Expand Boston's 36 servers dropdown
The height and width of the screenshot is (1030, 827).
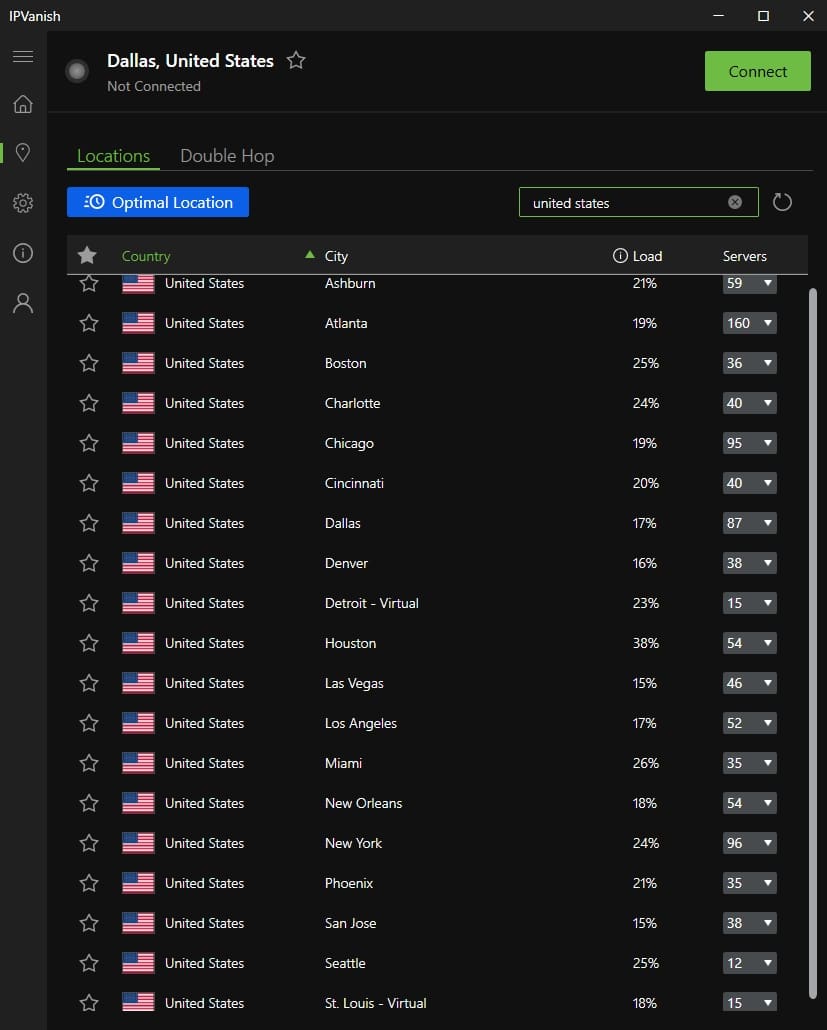(x=749, y=363)
